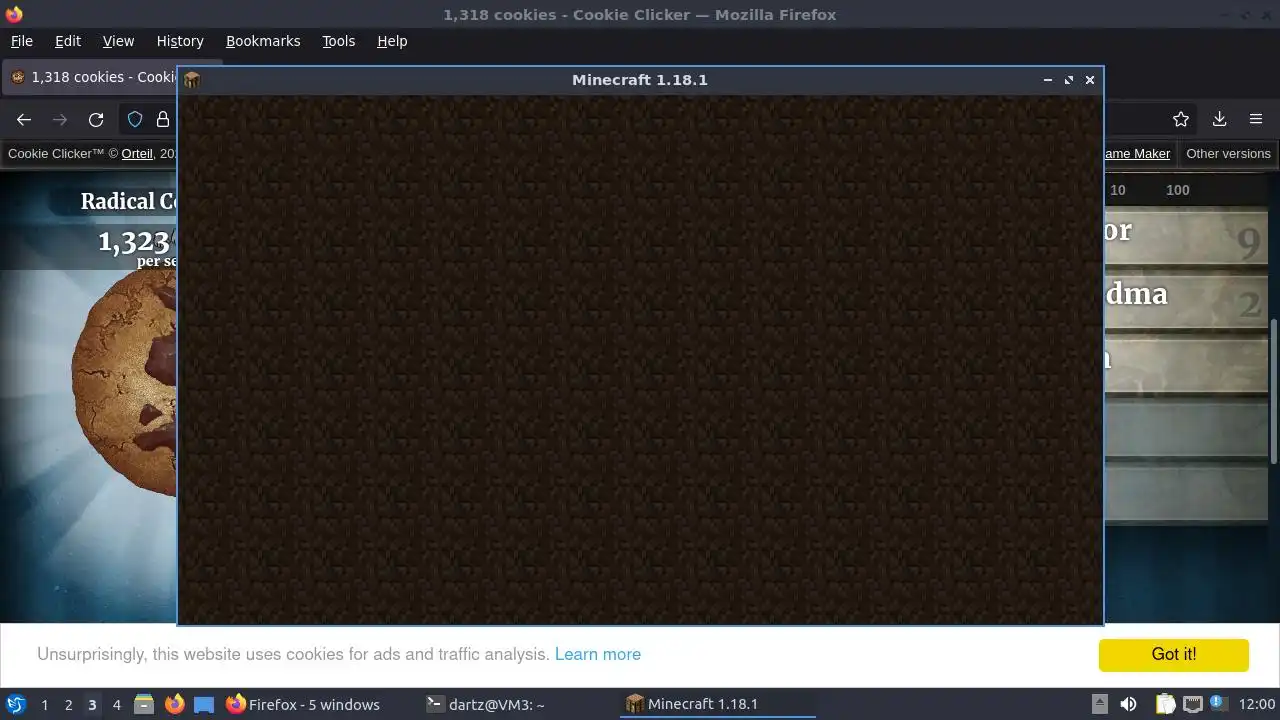The height and width of the screenshot is (720, 1280).
Task: Switch to the dartz@VM3 terminal
Action: [x=486, y=704]
